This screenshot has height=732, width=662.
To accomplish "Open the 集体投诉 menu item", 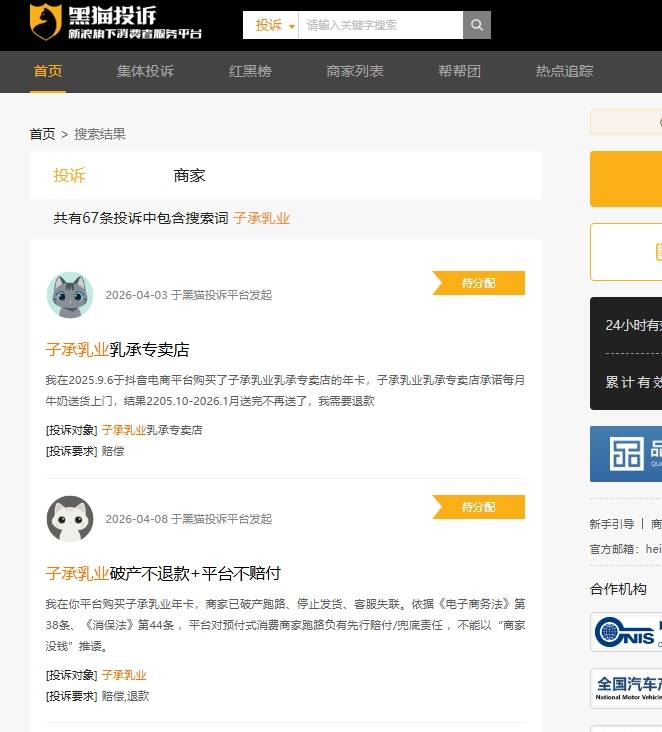I will 145,71.
